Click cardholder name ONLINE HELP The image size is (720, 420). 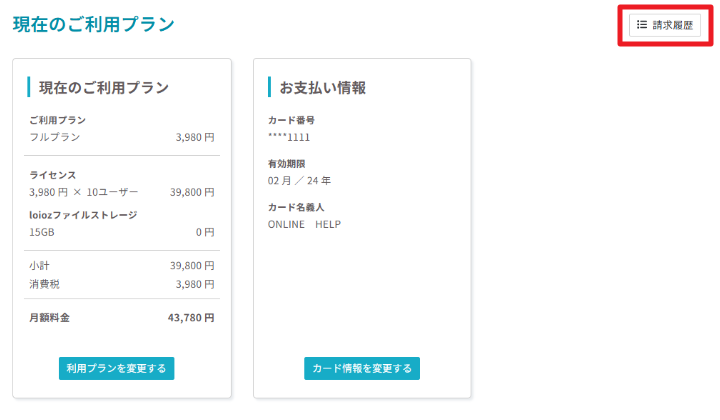304,224
